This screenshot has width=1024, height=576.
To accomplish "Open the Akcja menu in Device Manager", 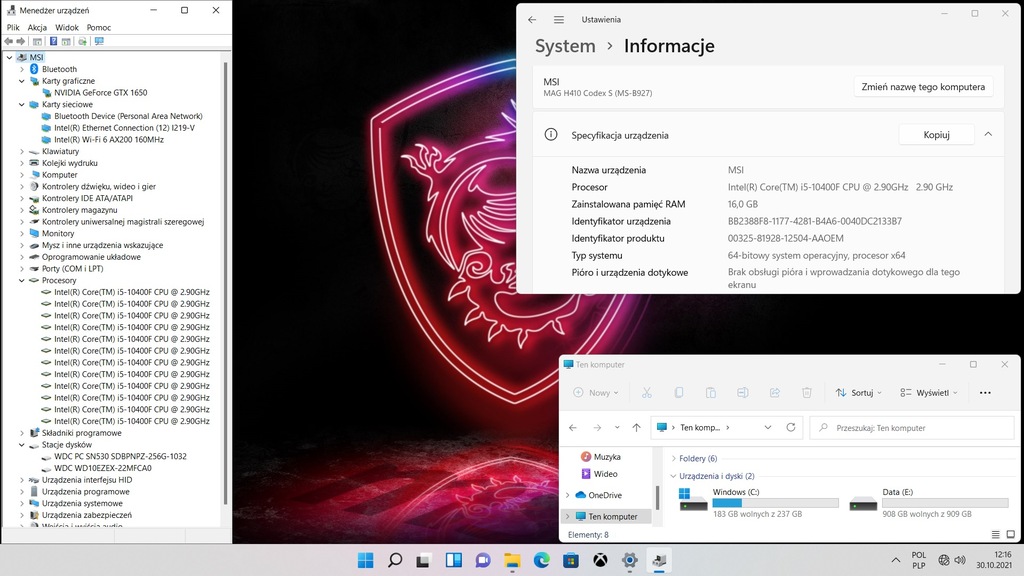I will [37, 27].
